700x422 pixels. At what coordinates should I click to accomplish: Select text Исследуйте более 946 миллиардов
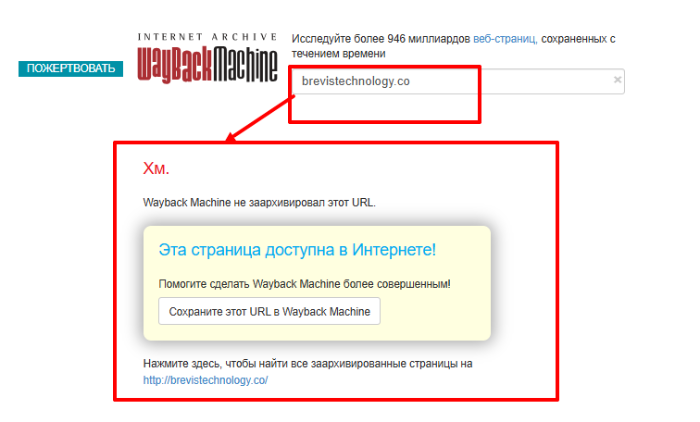pos(381,39)
